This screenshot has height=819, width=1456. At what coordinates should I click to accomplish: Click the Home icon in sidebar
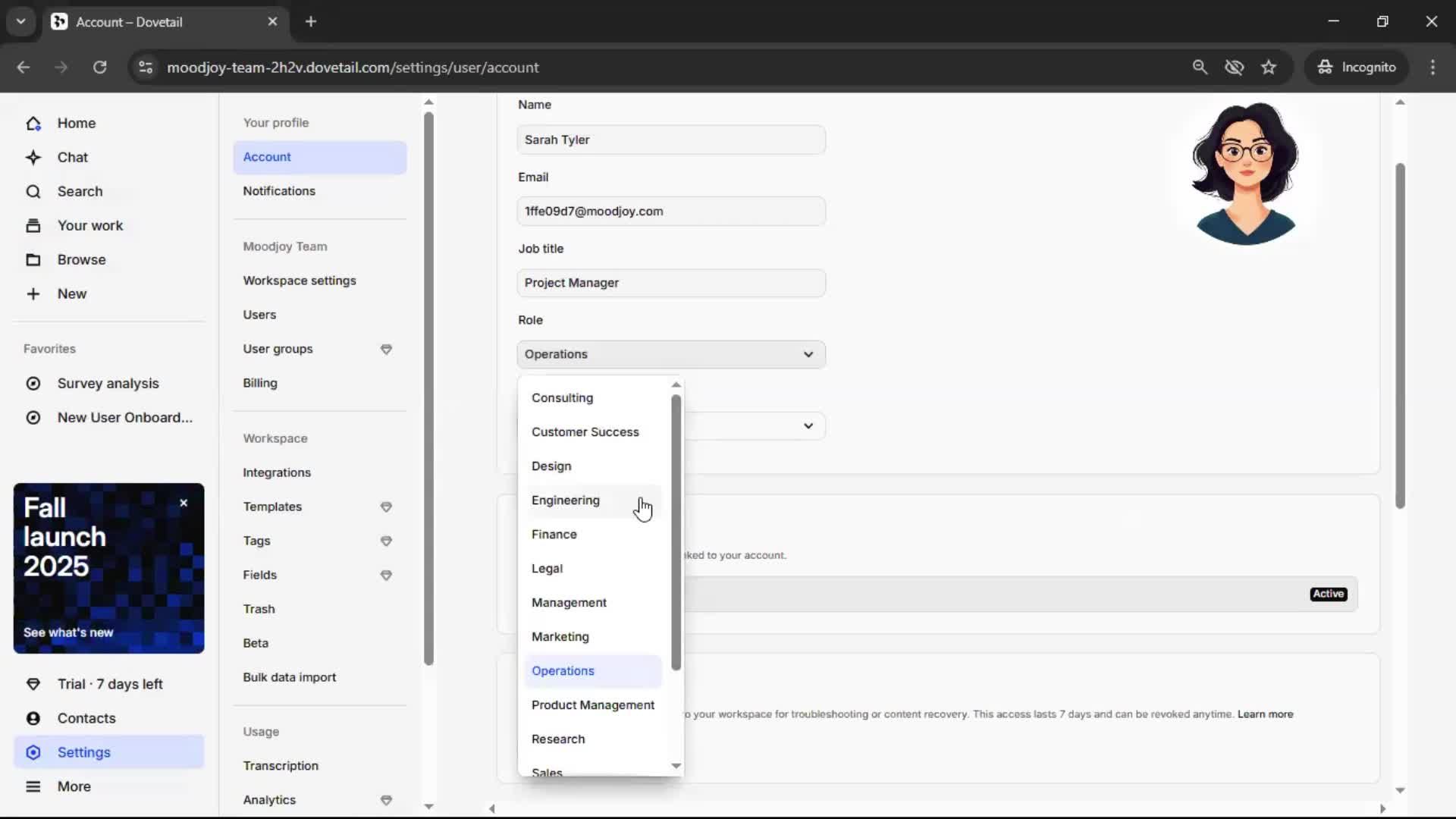[33, 124]
